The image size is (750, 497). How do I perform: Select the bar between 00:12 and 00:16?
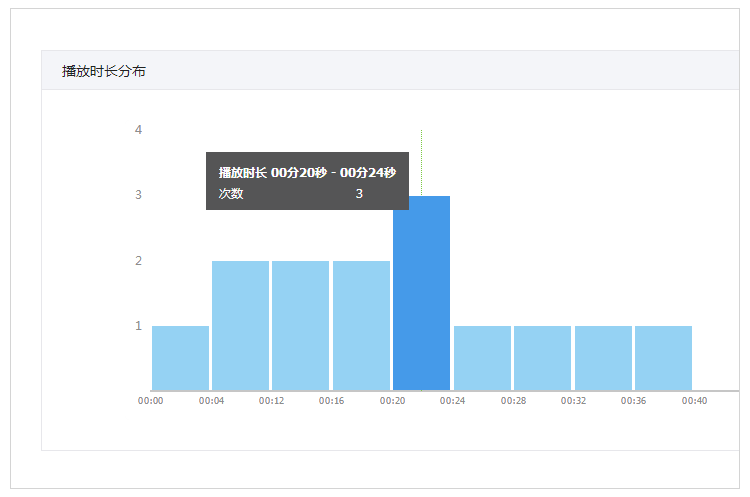click(x=300, y=325)
